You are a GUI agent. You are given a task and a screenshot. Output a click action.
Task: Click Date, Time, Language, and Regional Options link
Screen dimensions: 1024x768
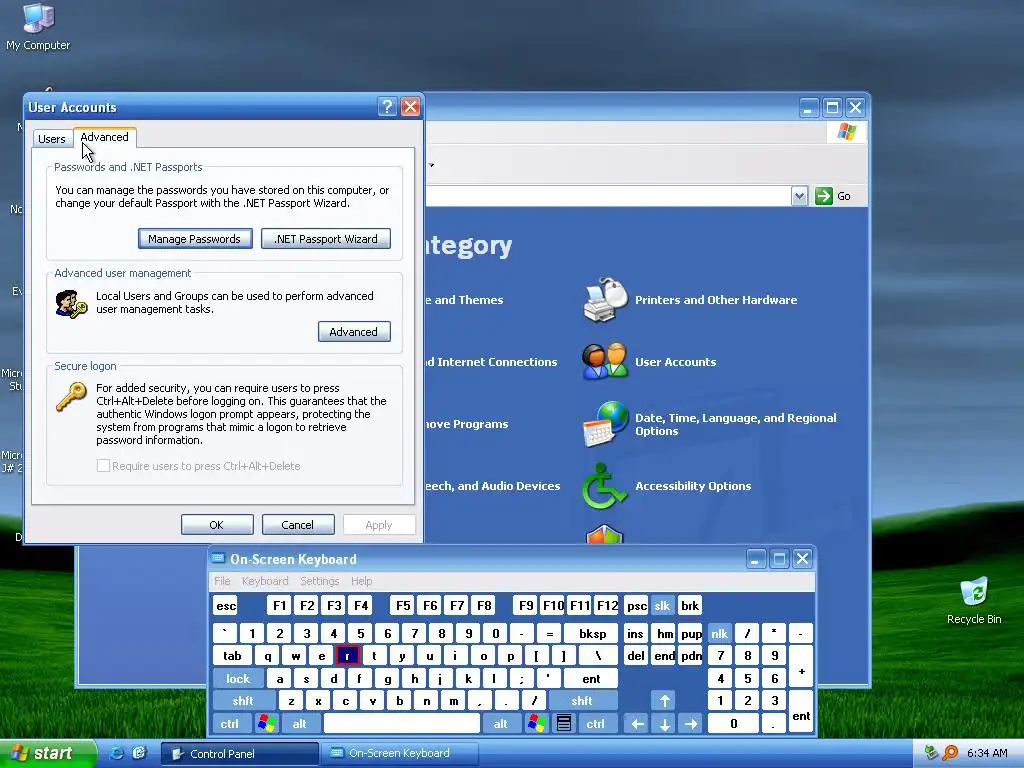click(x=735, y=424)
